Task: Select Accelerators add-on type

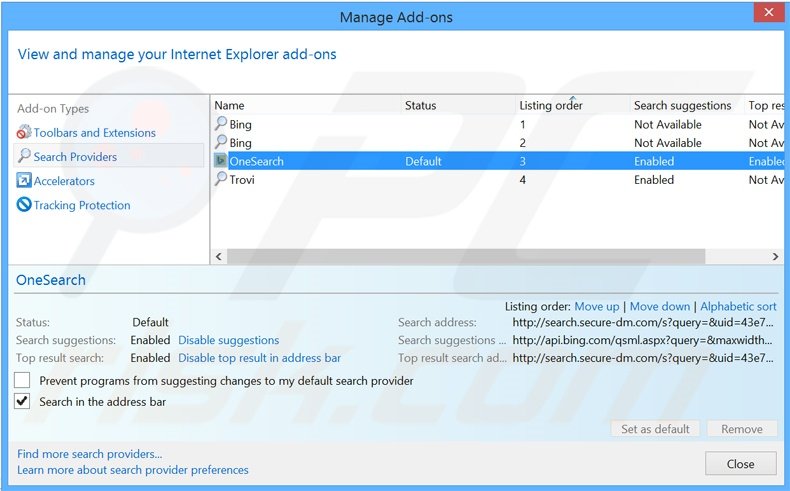Action: click(64, 181)
